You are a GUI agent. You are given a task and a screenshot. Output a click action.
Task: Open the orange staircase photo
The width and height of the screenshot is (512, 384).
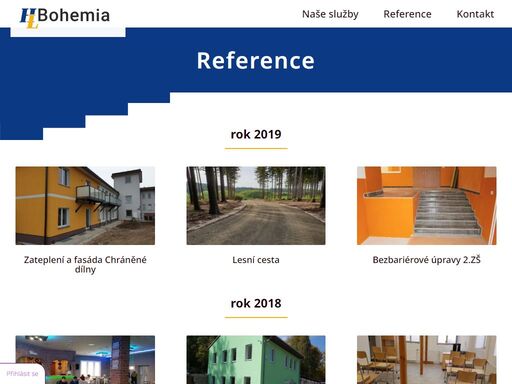427,206
